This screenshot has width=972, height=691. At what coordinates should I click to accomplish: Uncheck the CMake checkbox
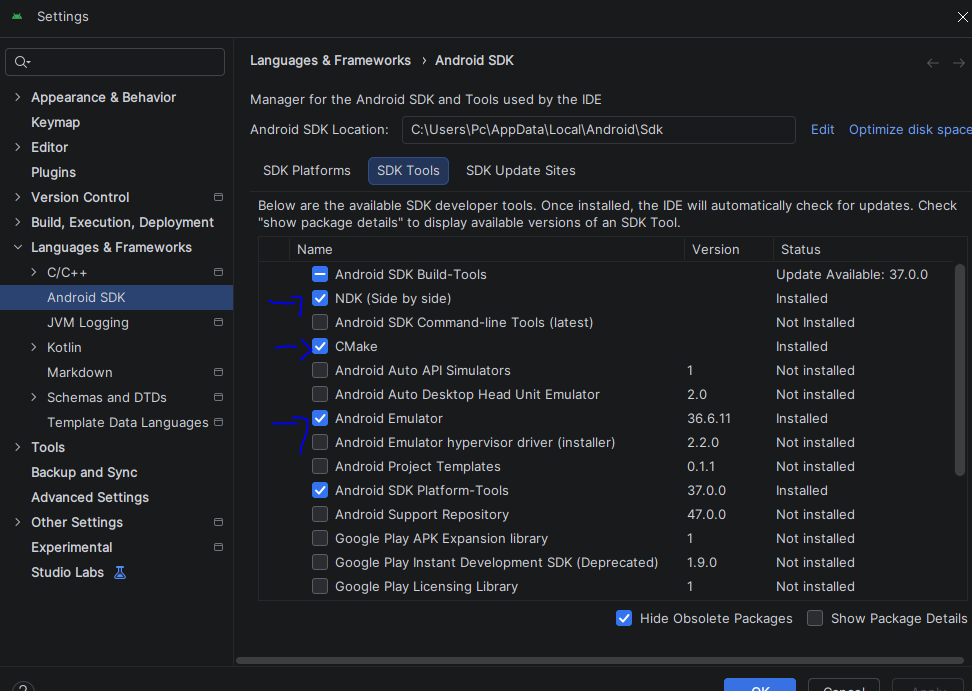[x=320, y=346]
